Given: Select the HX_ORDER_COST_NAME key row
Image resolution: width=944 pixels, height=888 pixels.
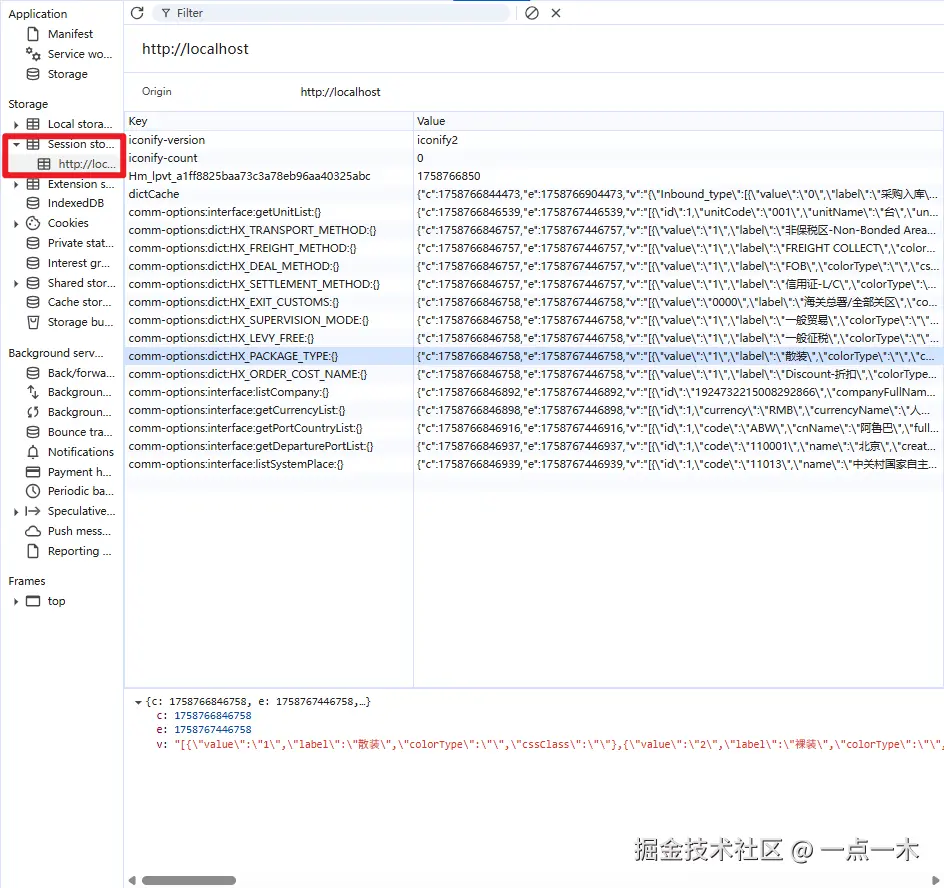Looking at the screenshot, I should pyautogui.click(x=269, y=374).
